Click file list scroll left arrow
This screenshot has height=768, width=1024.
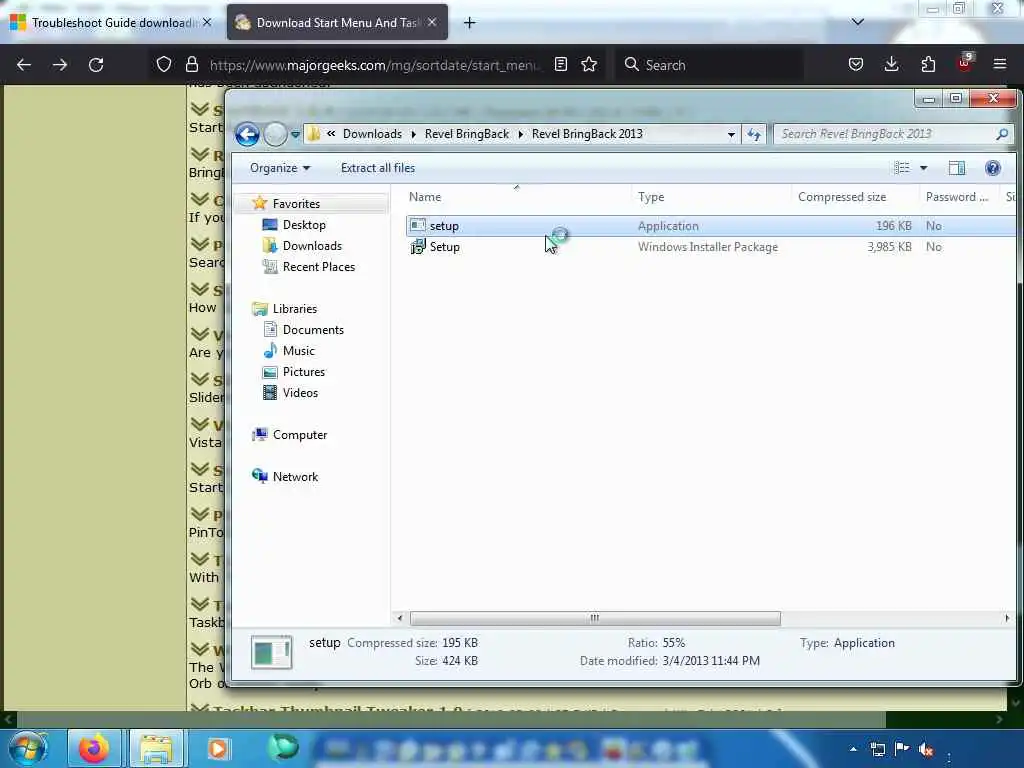pos(400,618)
